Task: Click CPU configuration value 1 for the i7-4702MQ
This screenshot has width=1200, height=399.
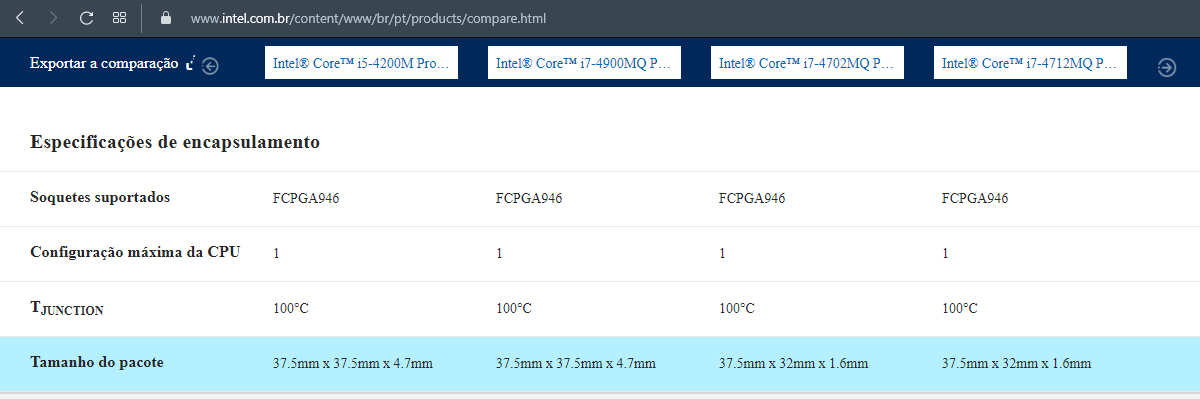Action: (x=722, y=253)
